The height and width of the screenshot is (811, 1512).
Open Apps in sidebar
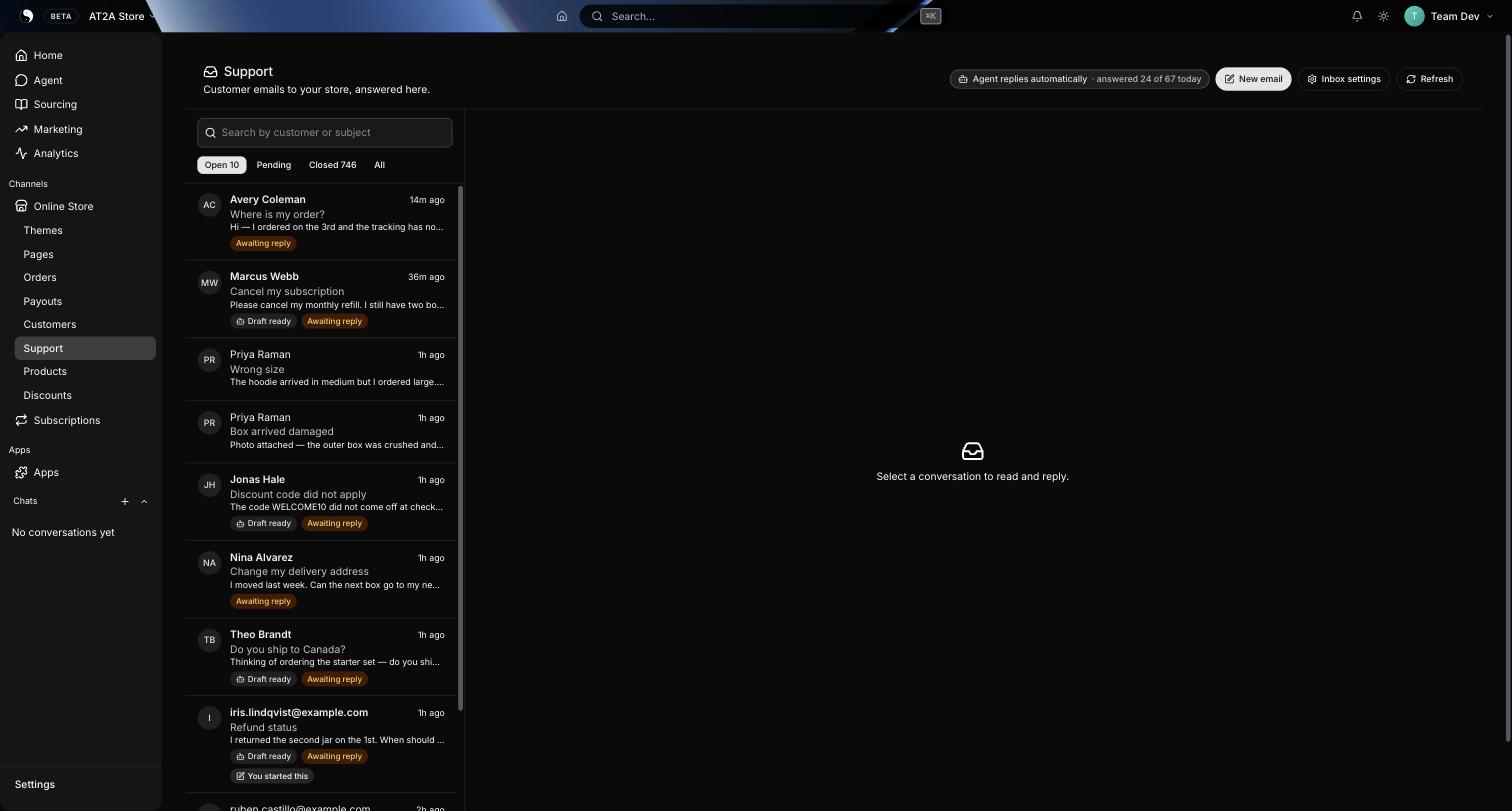click(x=85, y=472)
